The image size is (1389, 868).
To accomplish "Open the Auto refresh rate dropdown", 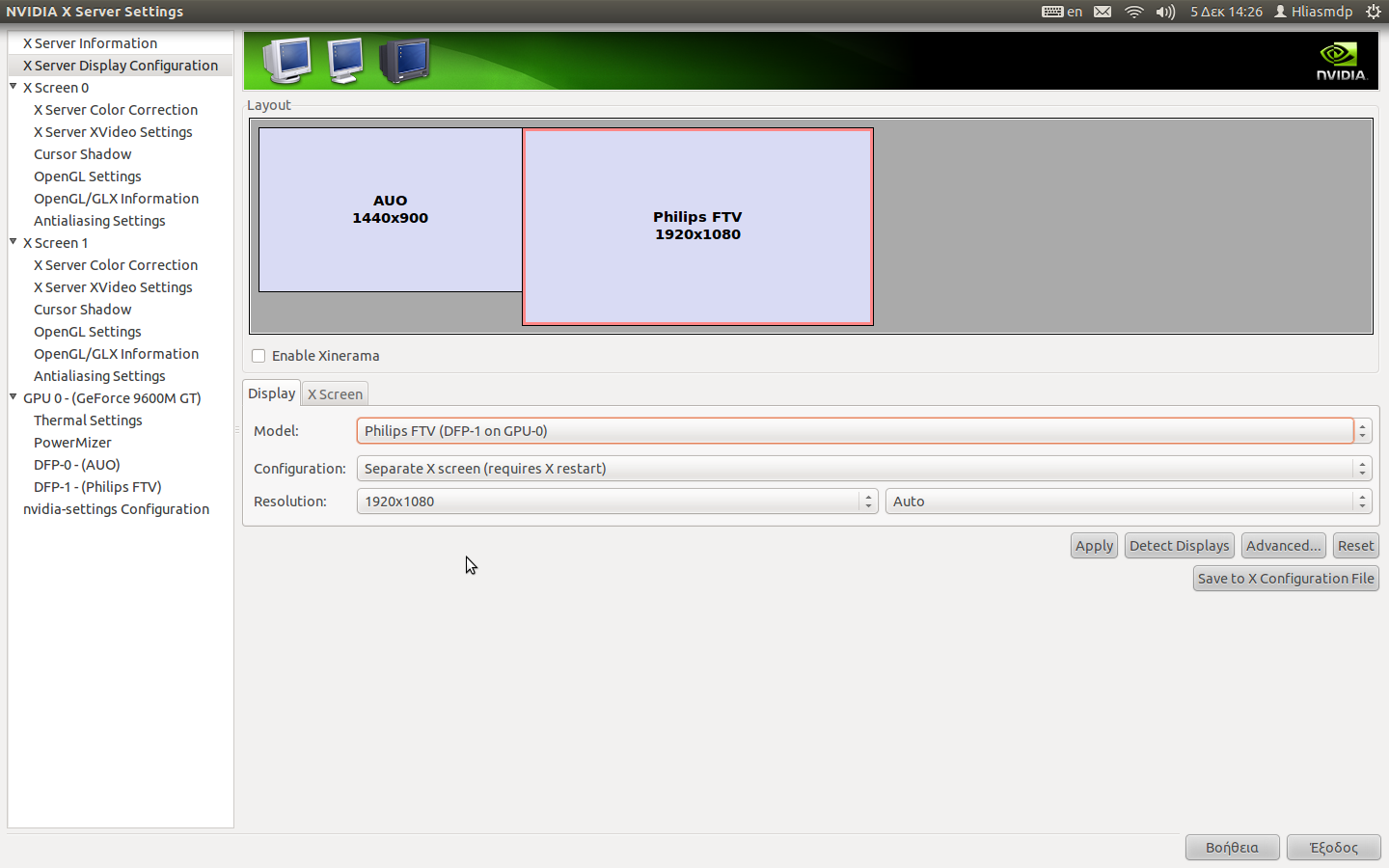I will pos(1129,502).
